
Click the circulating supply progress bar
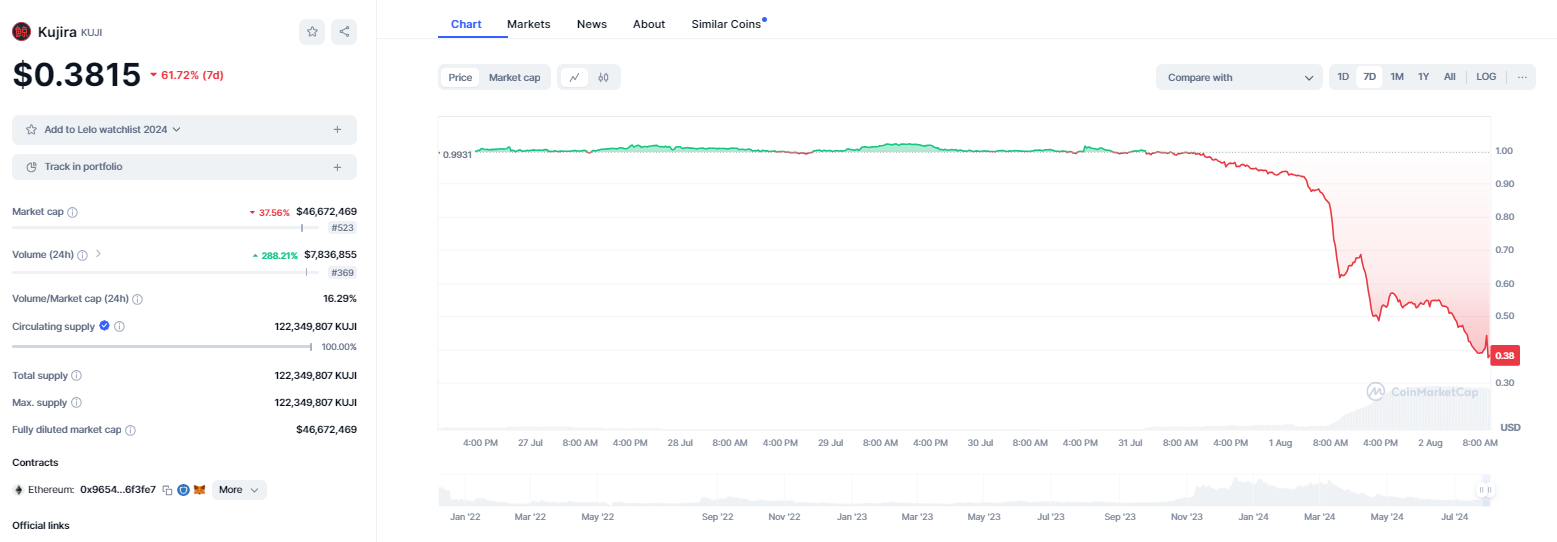pyautogui.click(x=162, y=347)
